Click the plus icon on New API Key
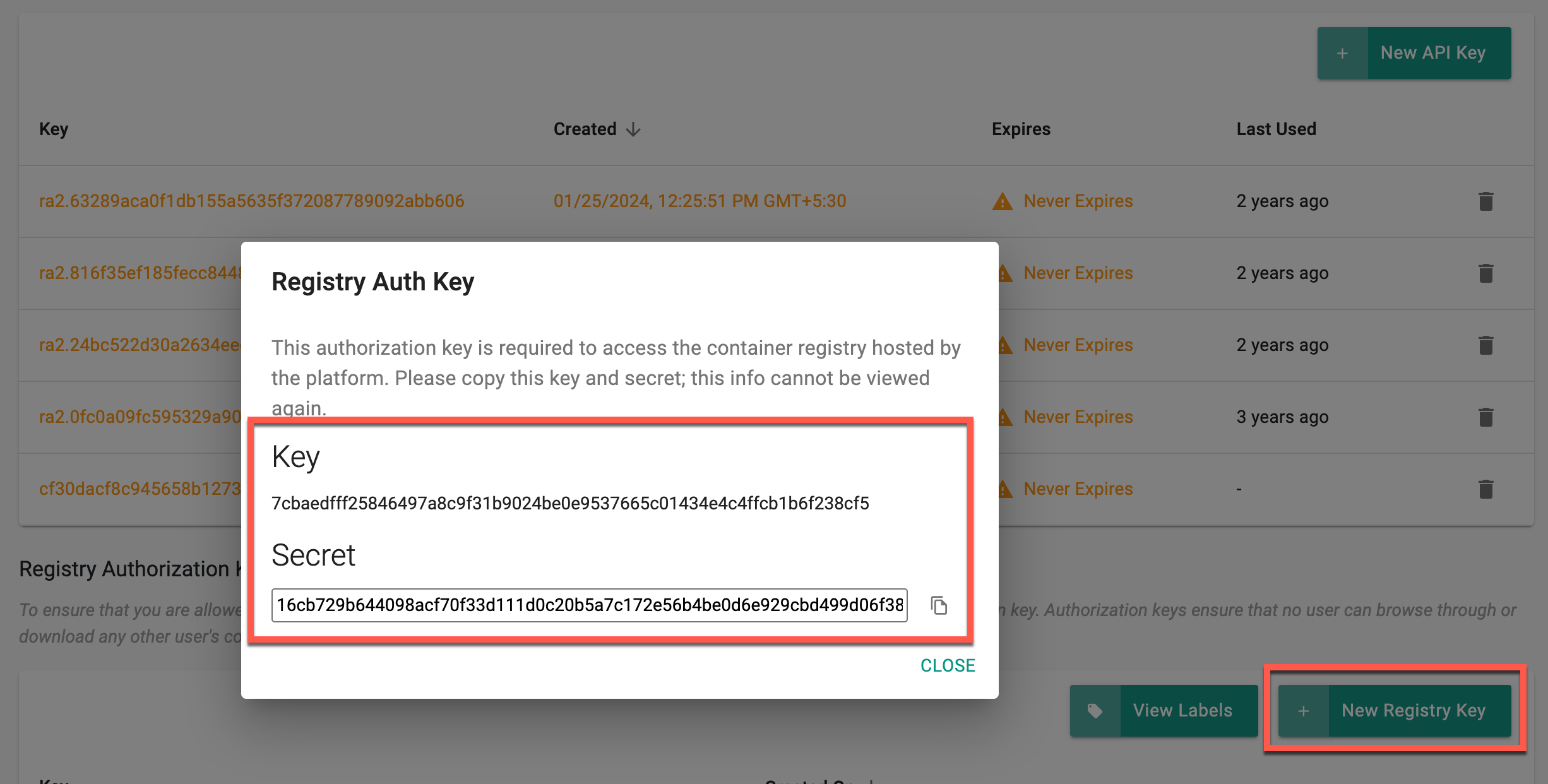 click(x=1342, y=53)
